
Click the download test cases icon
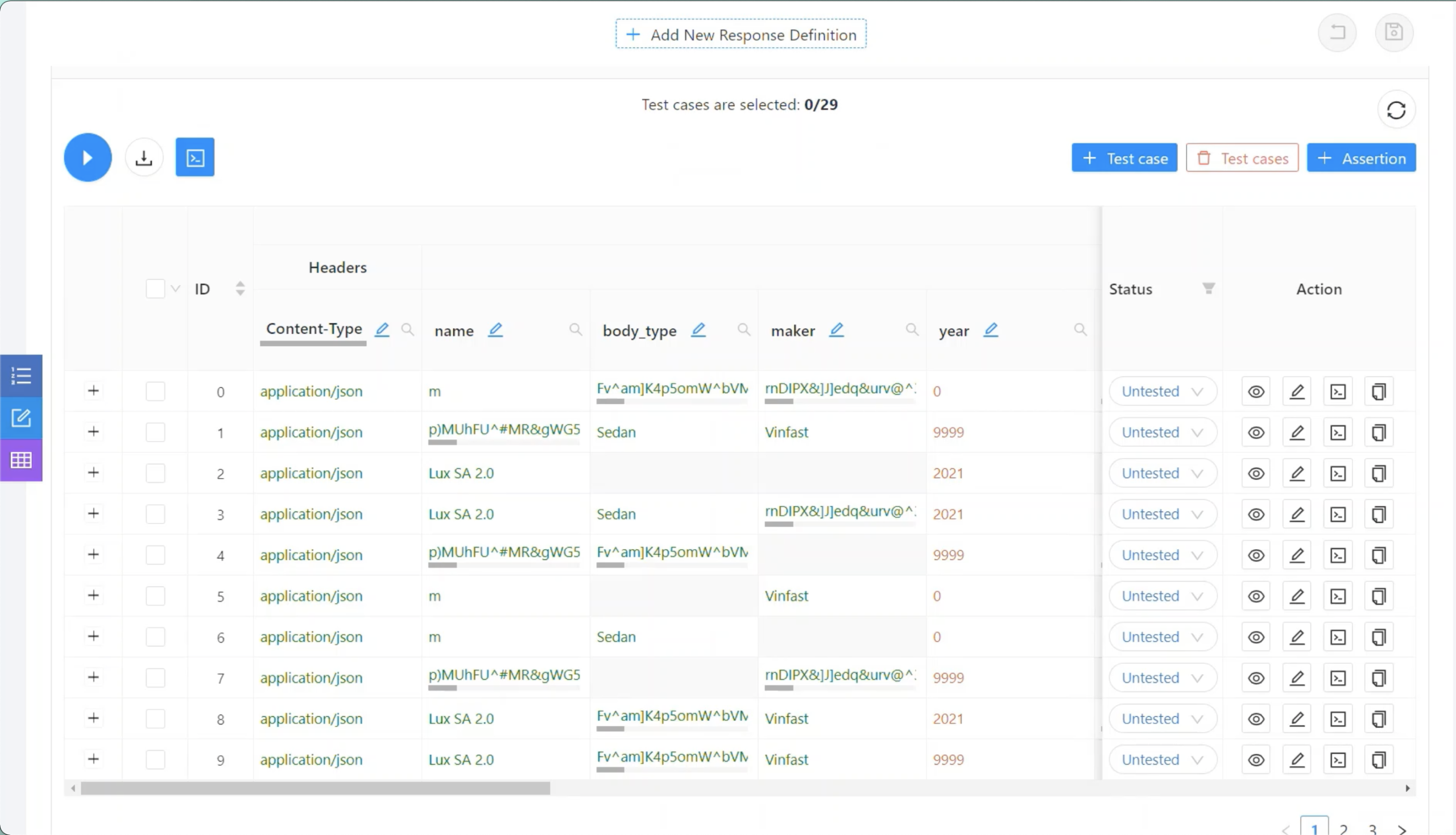click(x=144, y=157)
